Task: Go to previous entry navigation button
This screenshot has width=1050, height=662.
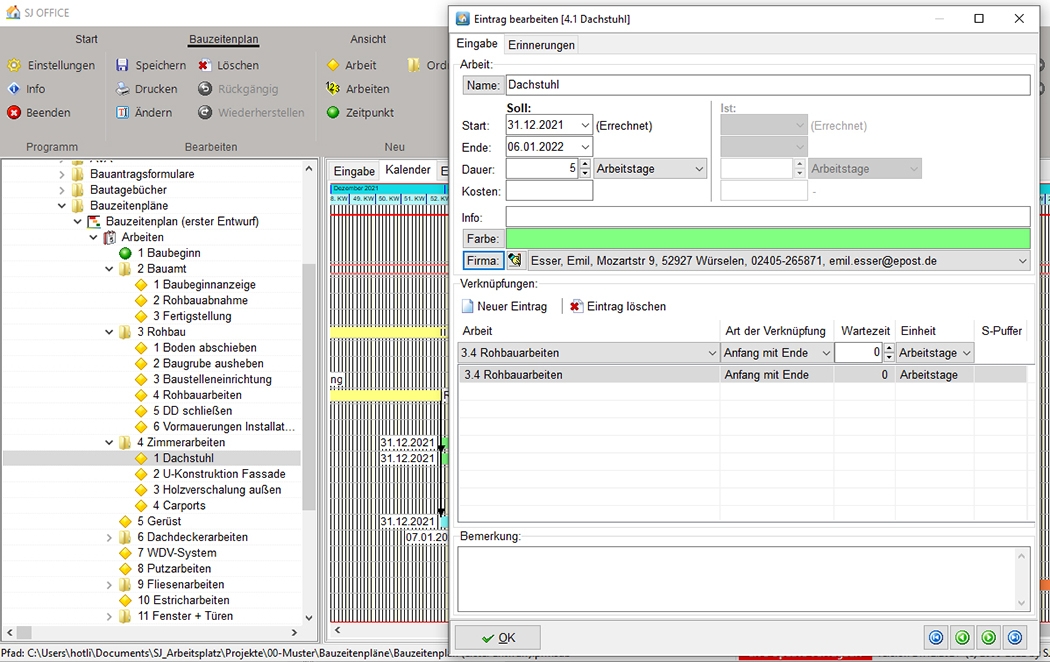Action: click(962, 638)
